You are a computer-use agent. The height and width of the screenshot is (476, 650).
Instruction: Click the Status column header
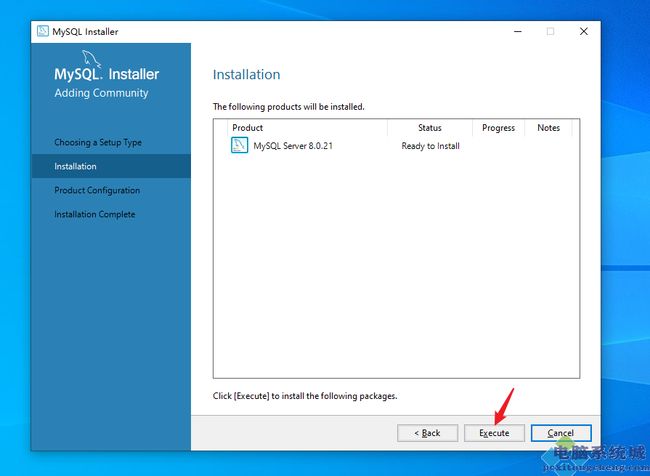tap(430, 128)
